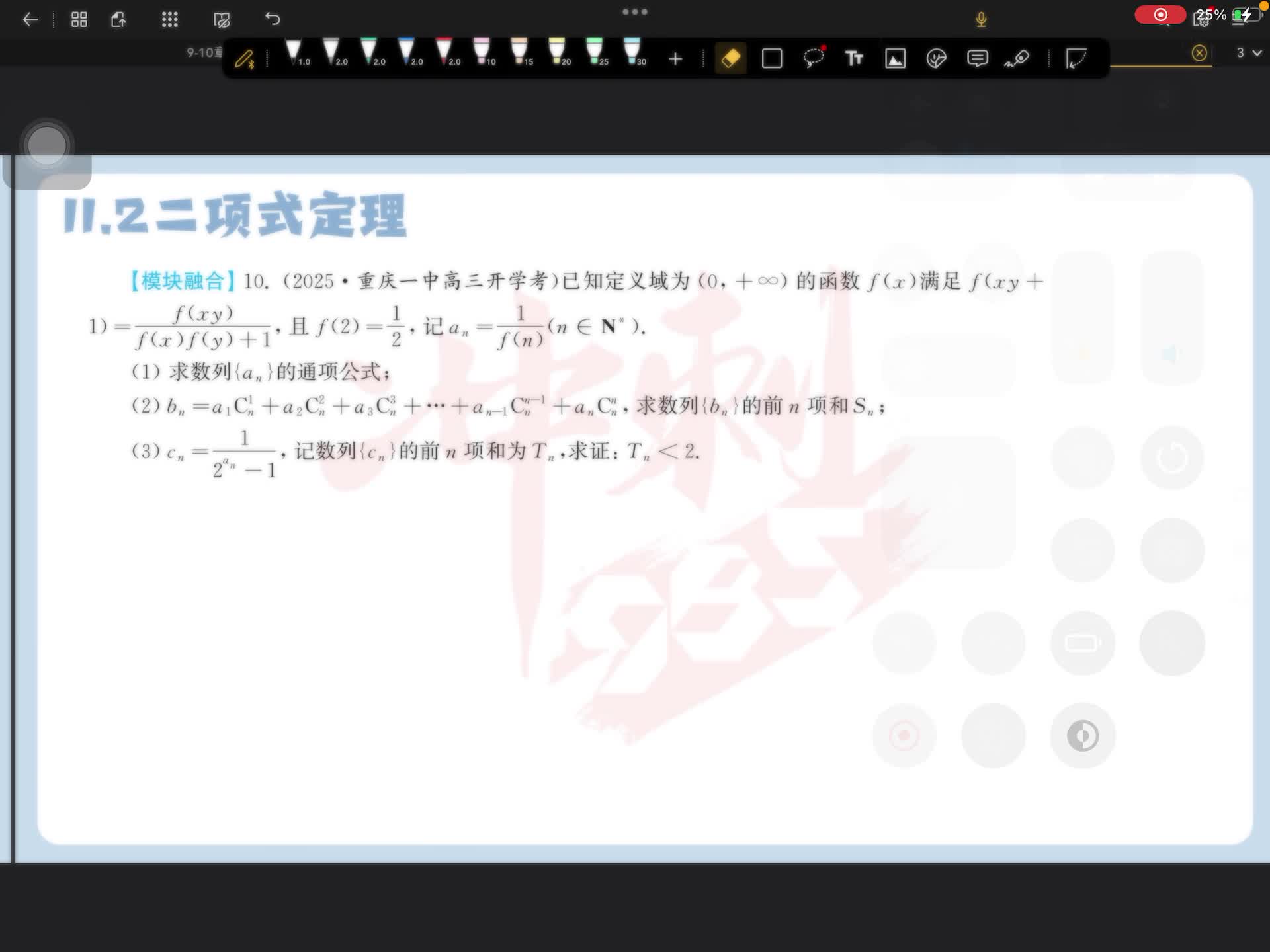Toggle the microphone audio recording
The image size is (1270, 952).
pos(981,20)
